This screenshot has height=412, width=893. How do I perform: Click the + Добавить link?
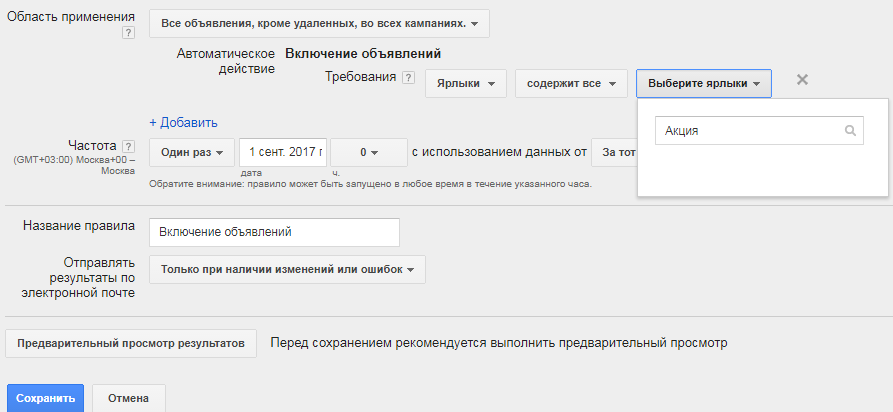183,123
